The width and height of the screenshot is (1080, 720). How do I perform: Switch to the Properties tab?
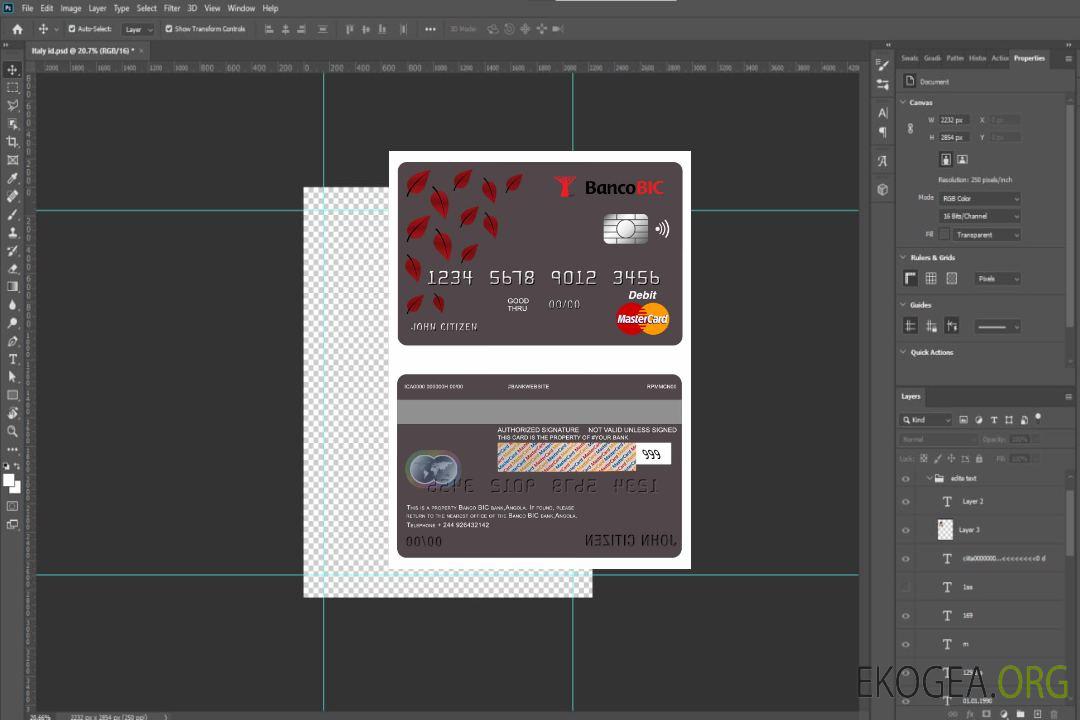pyautogui.click(x=1029, y=58)
